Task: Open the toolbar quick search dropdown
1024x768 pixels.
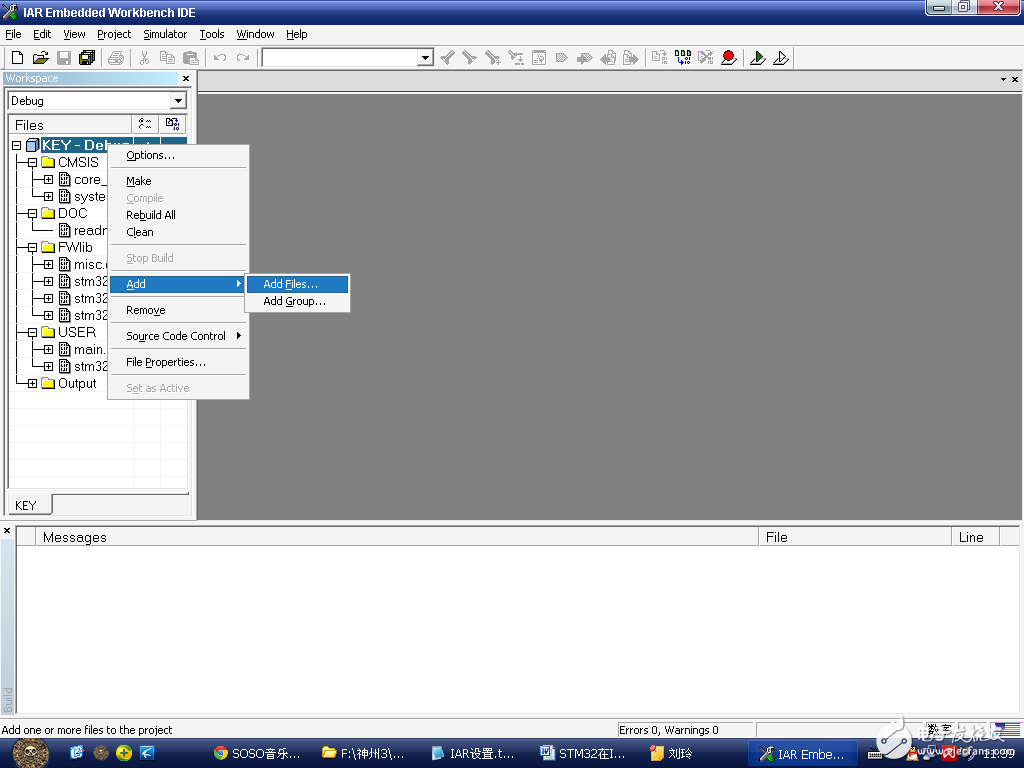Action: 425,58
